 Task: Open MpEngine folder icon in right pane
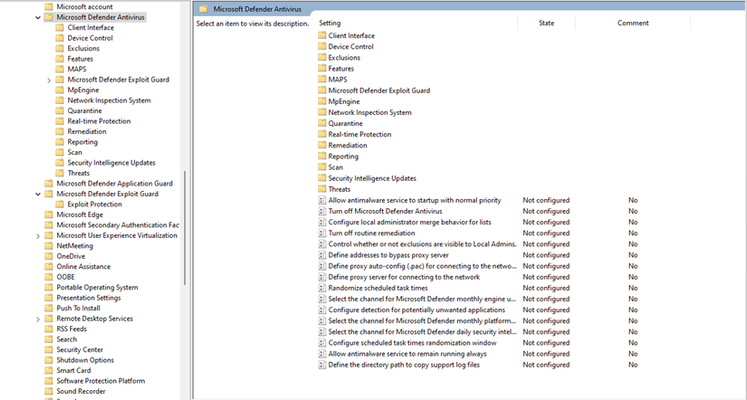(x=322, y=101)
